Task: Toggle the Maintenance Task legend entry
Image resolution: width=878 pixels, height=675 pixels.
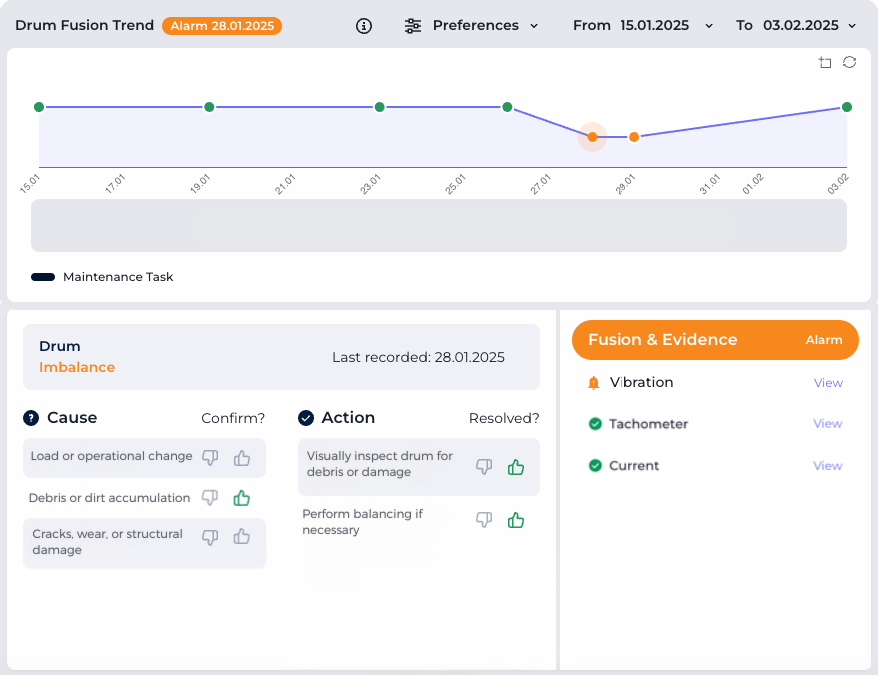Action: point(102,277)
